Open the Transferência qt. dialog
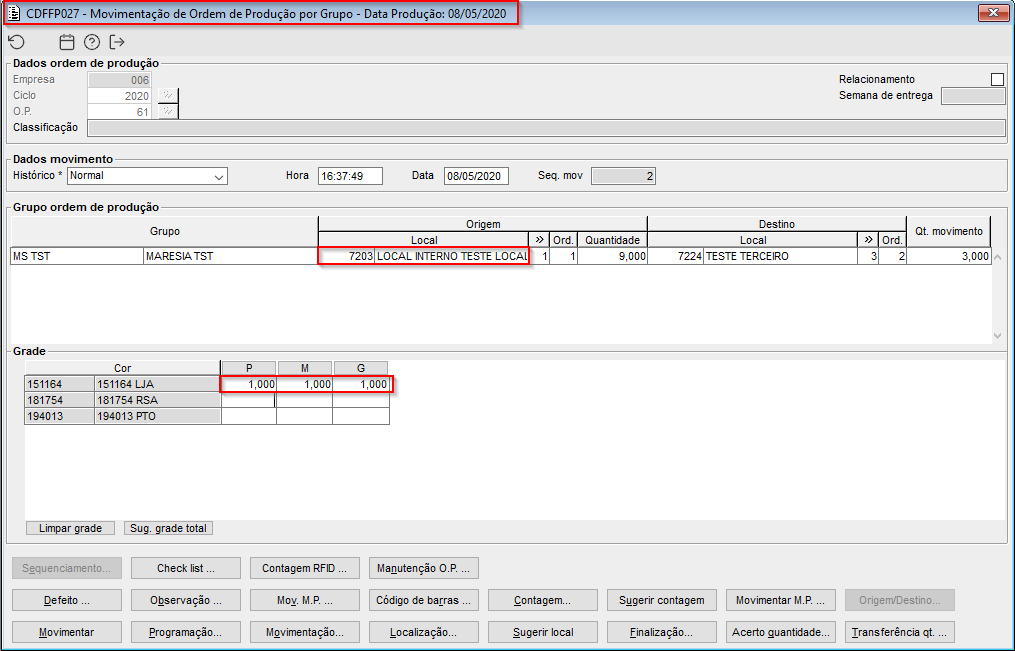 900,632
